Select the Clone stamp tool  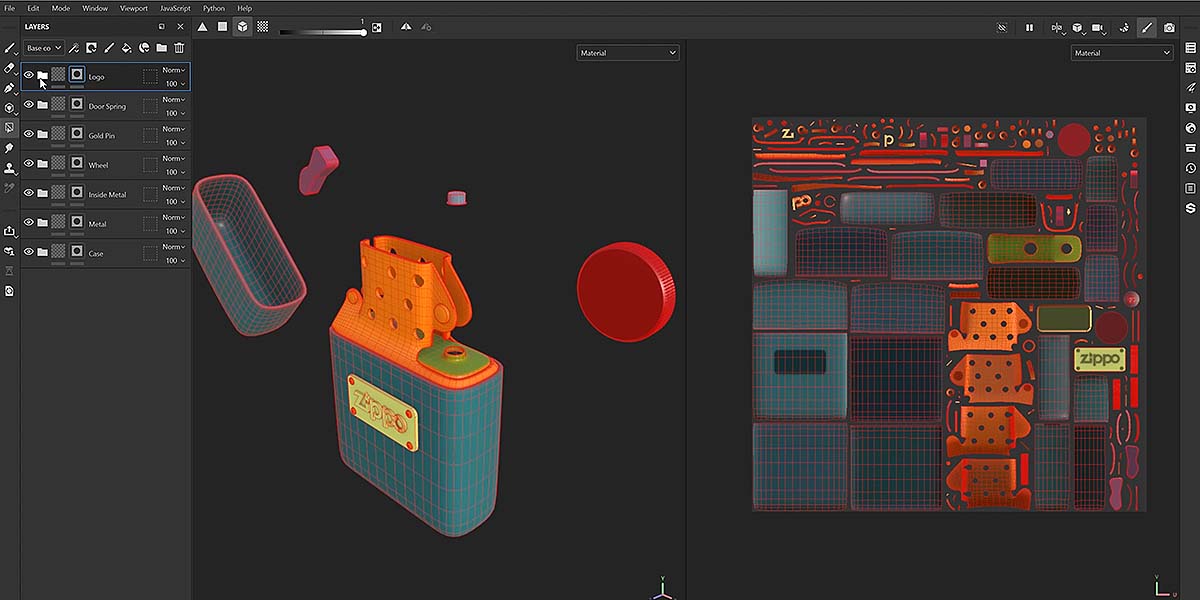tap(10, 168)
